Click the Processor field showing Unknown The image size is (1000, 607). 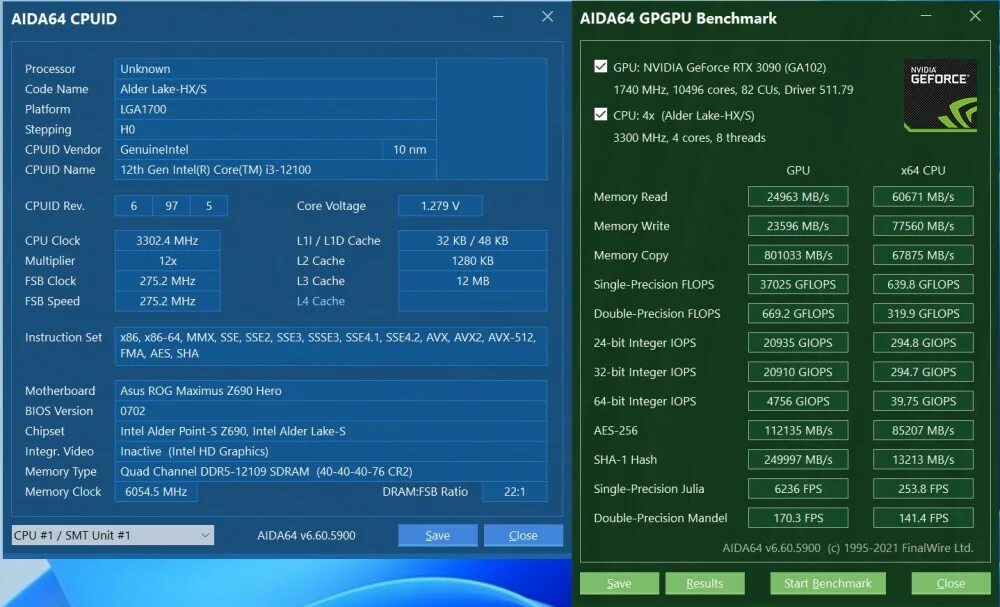(x=276, y=69)
